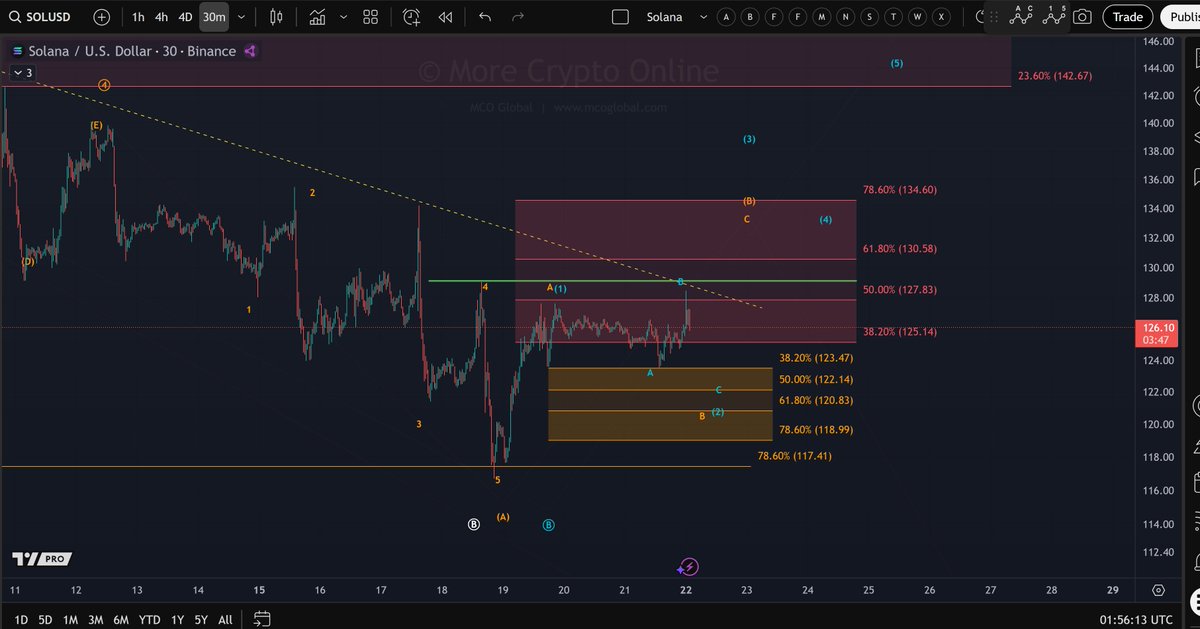Click the 50.00% (127.83) Fibonacci label
This screenshot has width=1200, height=629.
click(x=899, y=289)
